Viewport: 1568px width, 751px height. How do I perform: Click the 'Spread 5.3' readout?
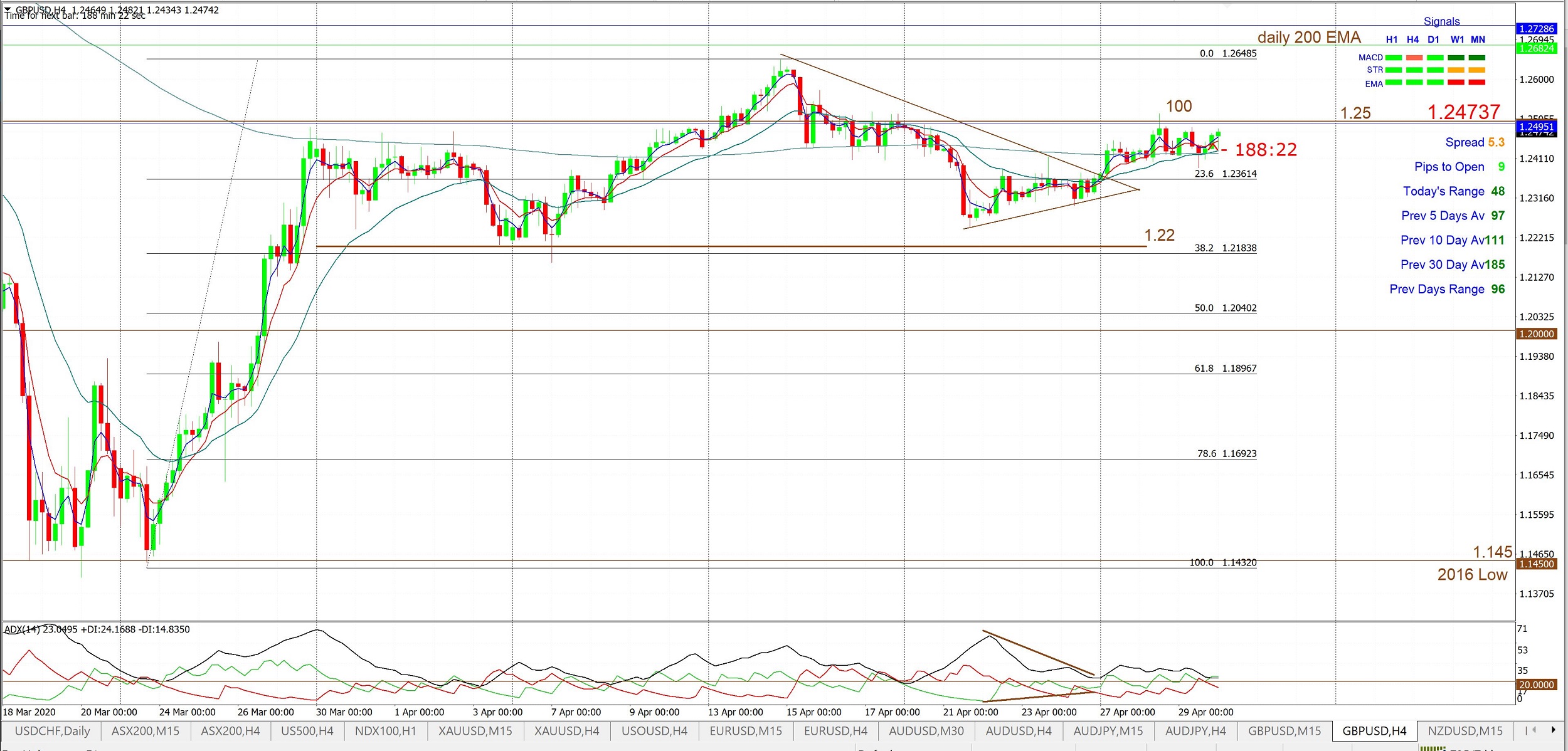1475,142
